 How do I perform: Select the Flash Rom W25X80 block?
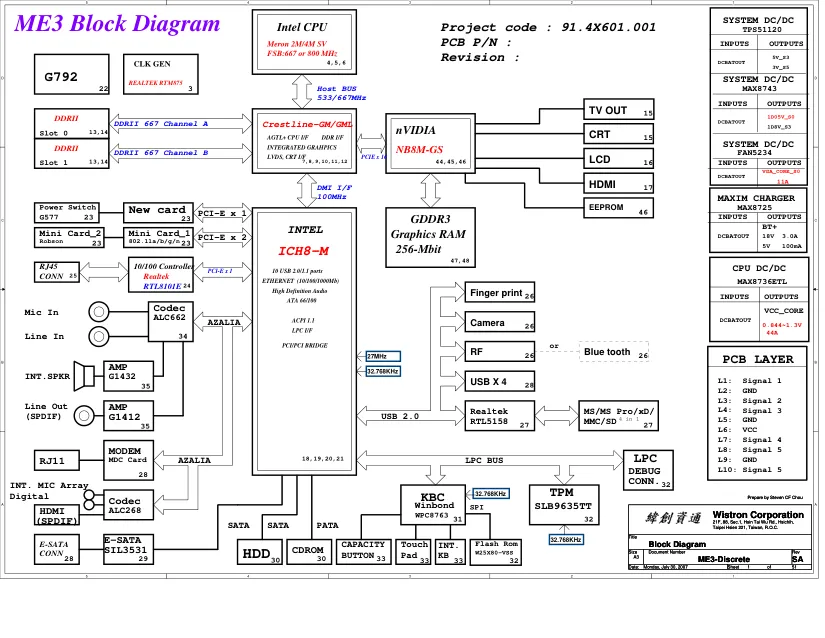coord(496,552)
